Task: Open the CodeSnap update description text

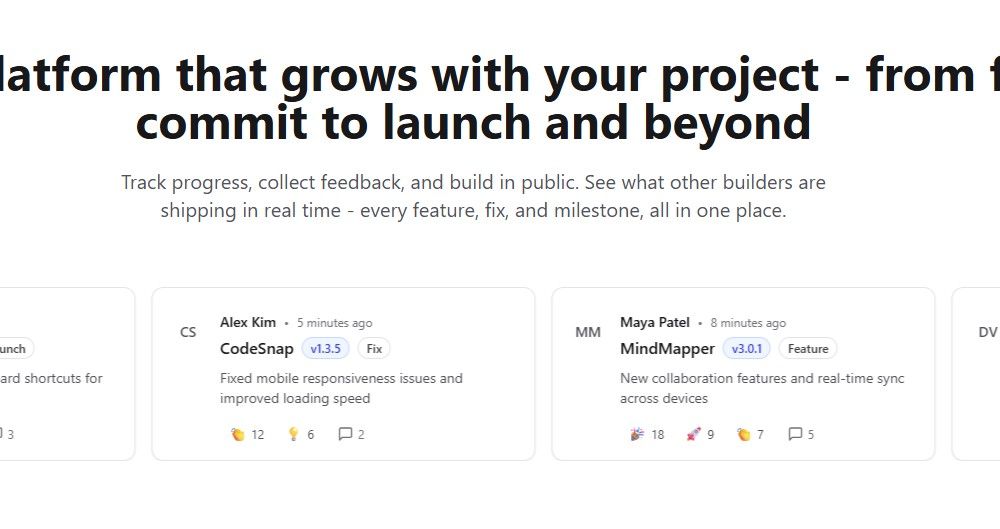Action: tap(341, 388)
